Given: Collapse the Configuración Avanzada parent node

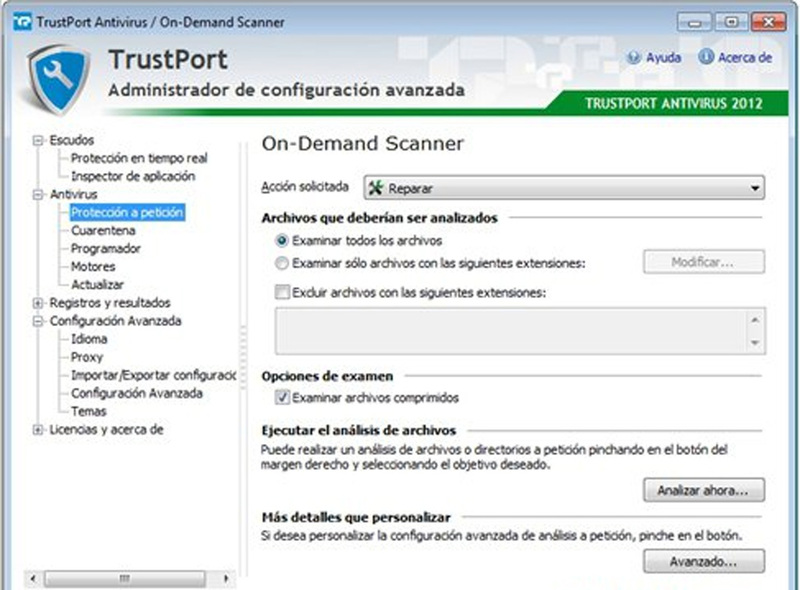Looking at the screenshot, I should pos(38,321).
